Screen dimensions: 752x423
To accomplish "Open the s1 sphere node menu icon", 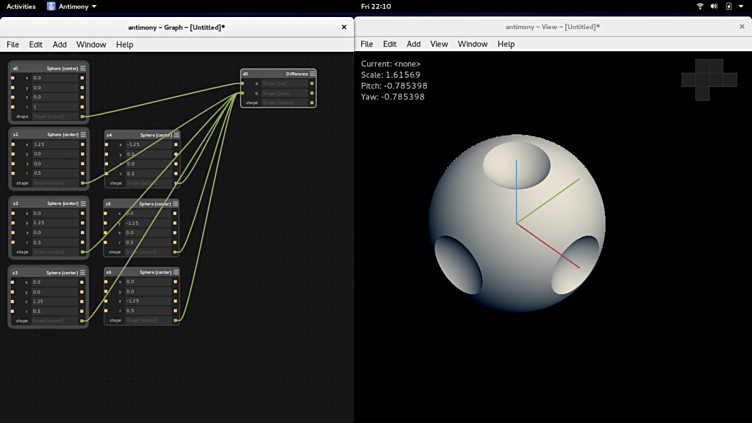I will [x=83, y=134].
